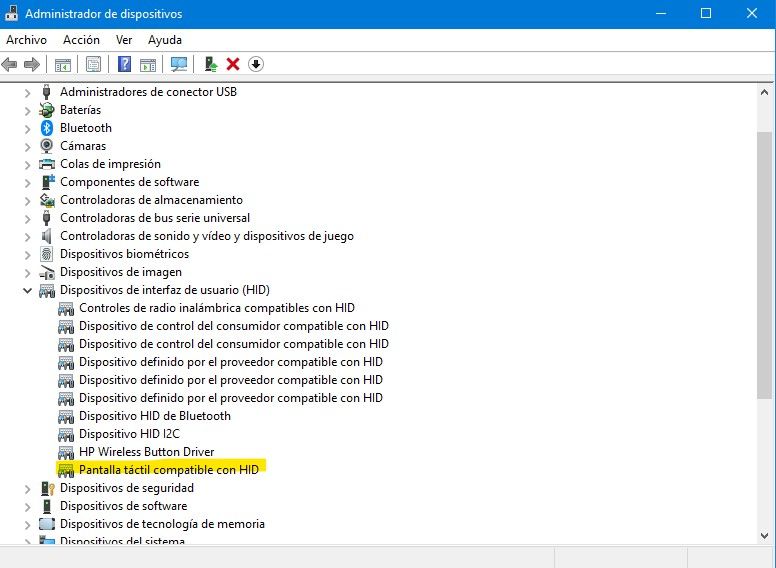Screen dimensions: 776x568
Task: Click the update driver toolbar icon
Action: 210,64
